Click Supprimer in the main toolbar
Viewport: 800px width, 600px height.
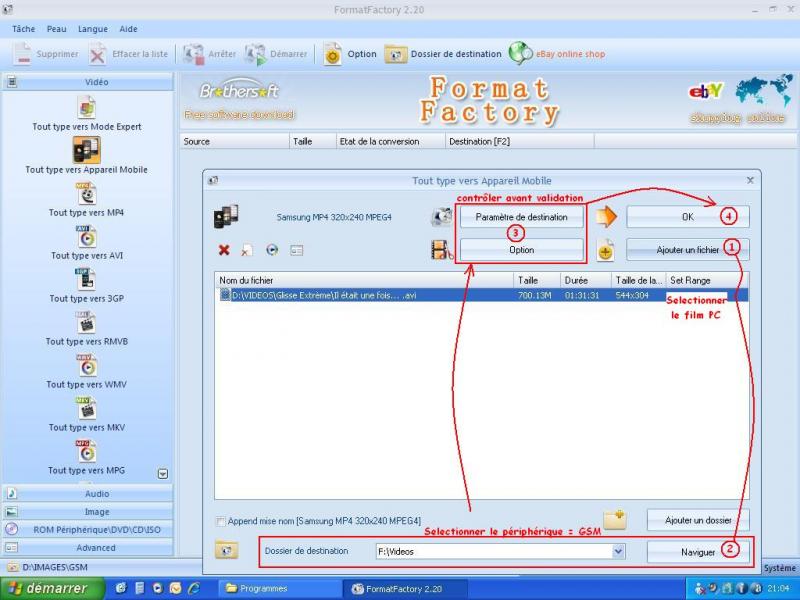coord(45,54)
